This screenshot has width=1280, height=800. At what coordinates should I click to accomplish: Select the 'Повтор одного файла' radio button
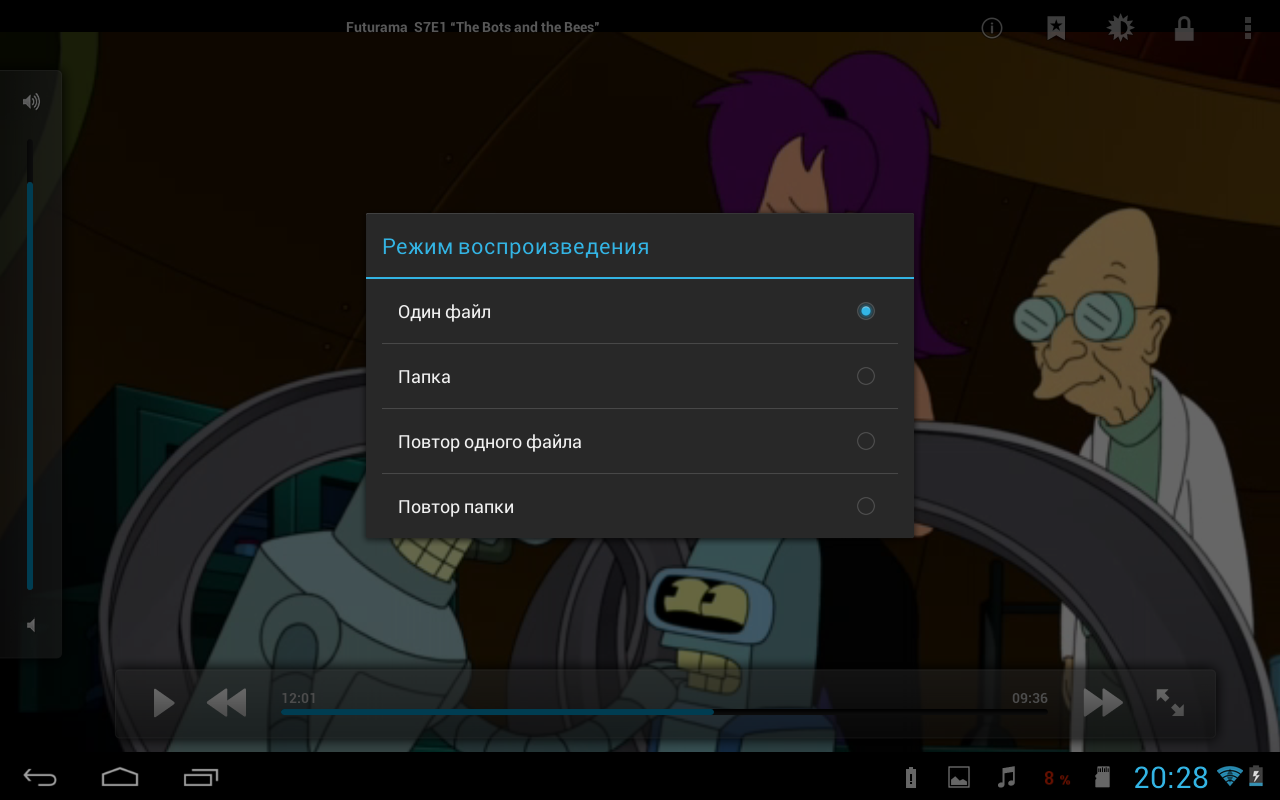[x=866, y=441]
